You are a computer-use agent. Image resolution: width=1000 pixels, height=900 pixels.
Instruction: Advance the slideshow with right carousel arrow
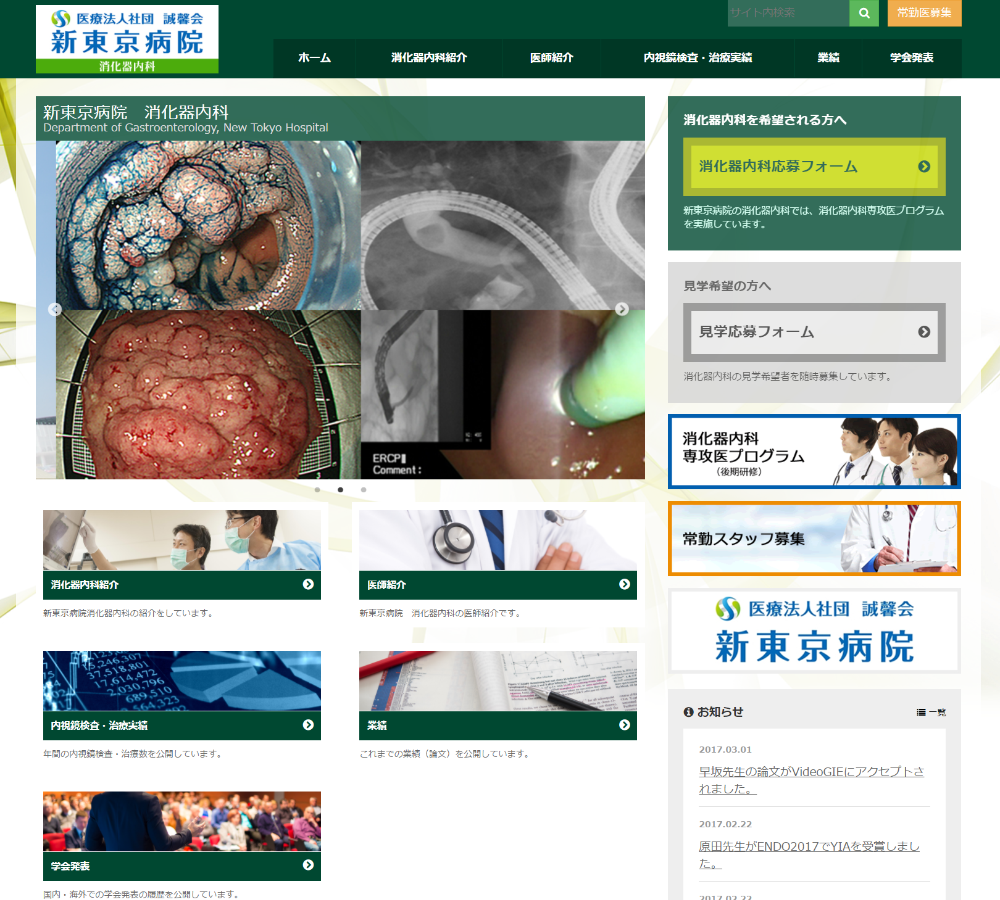622,309
